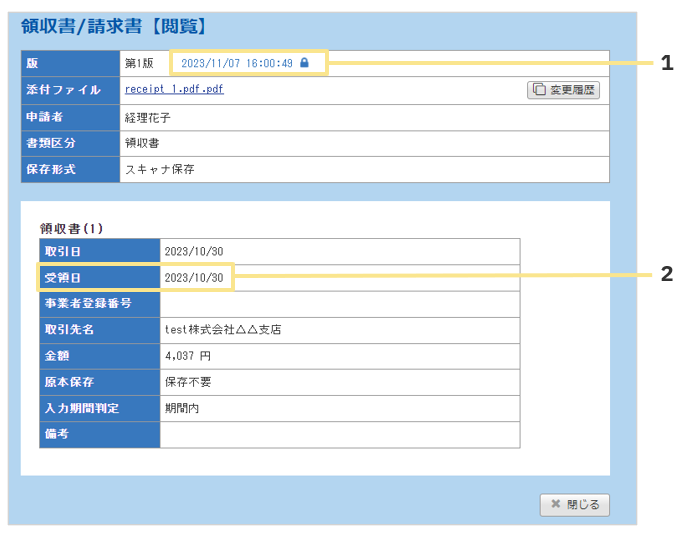This screenshot has height=534, width=686.
Task: Click the X icon on the 閉じる button
Action: (x=554, y=505)
